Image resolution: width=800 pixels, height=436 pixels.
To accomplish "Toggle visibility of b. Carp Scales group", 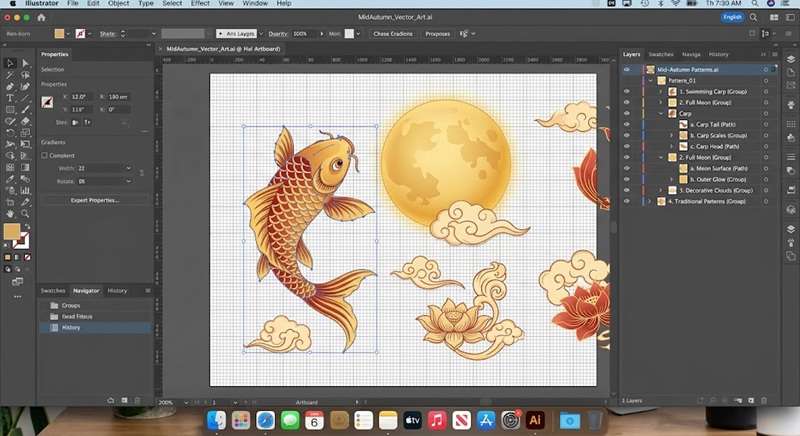I will pyautogui.click(x=627, y=135).
